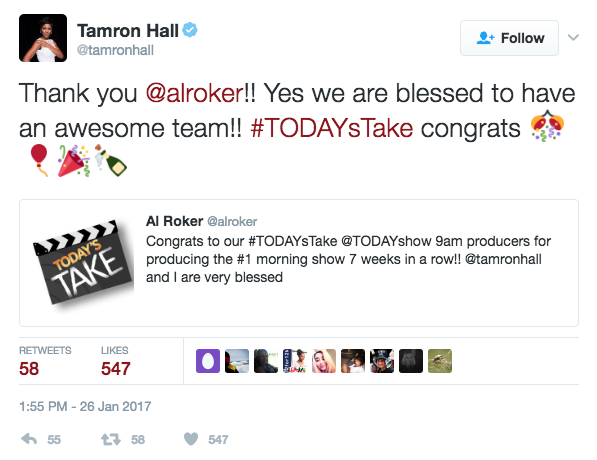Screen dimensions: 597x460
Task: Click the retweet icon
Action: (x=111, y=439)
